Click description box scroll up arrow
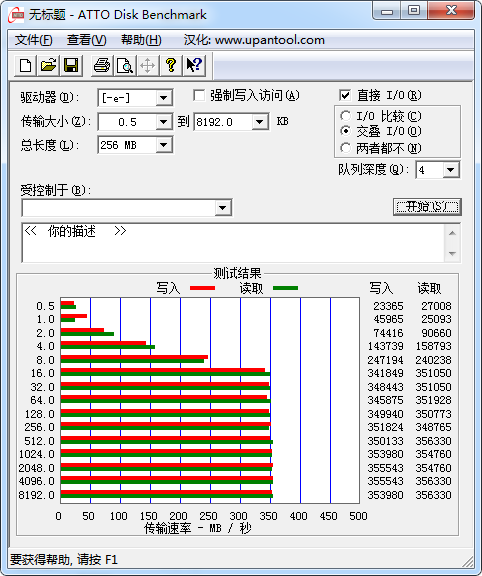The width and height of the screenshot is (482, 576). coord(453,233)
